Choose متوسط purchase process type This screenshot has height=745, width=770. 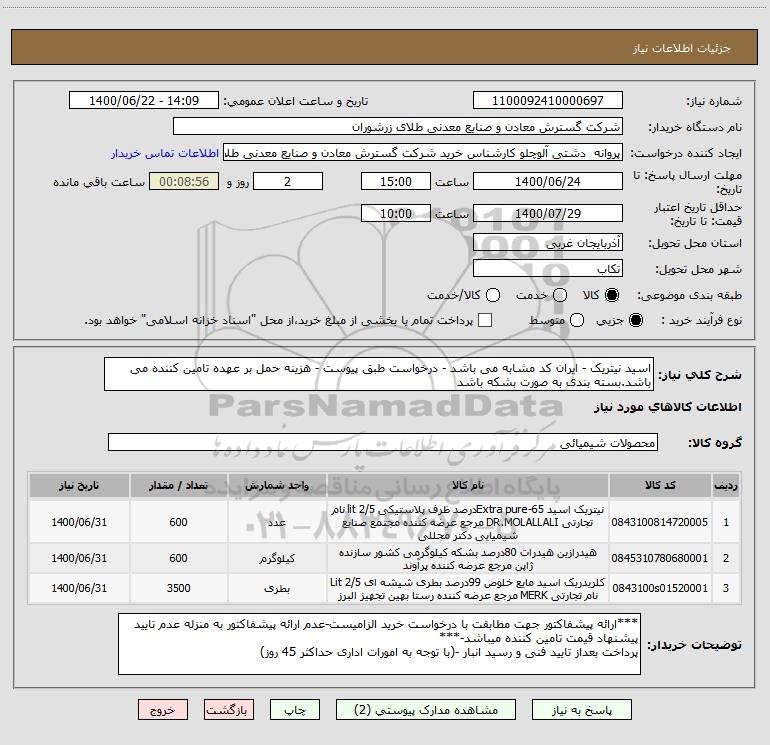577,320
